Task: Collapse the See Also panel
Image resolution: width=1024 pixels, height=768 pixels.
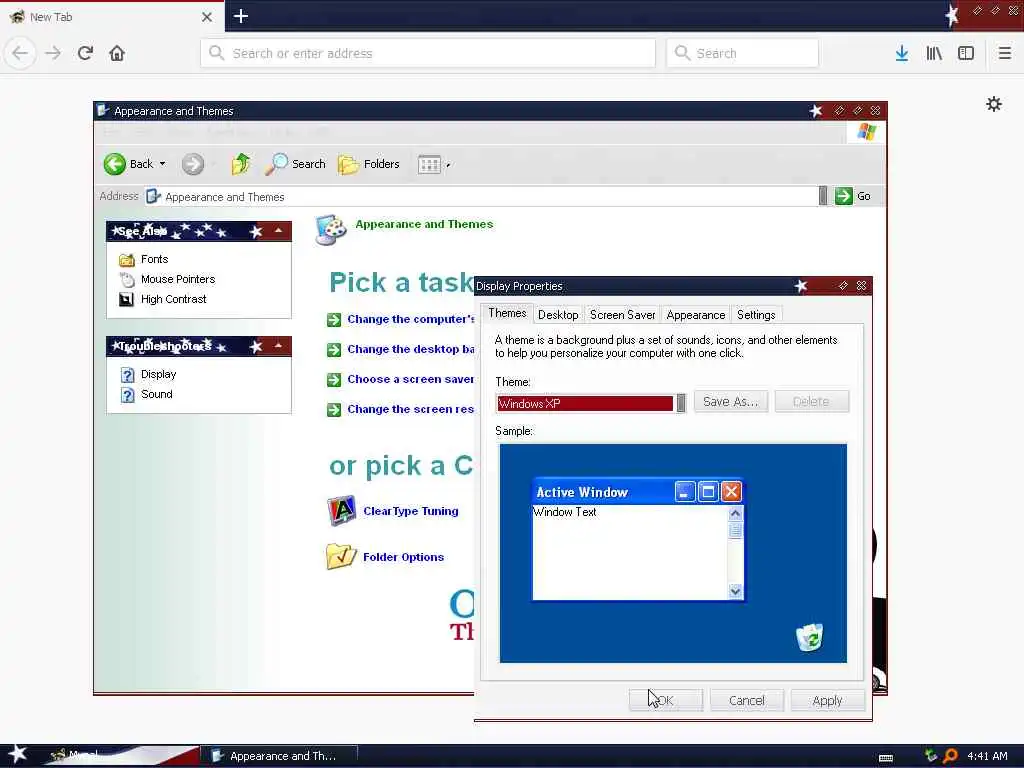Action: [x=279, y=231]
